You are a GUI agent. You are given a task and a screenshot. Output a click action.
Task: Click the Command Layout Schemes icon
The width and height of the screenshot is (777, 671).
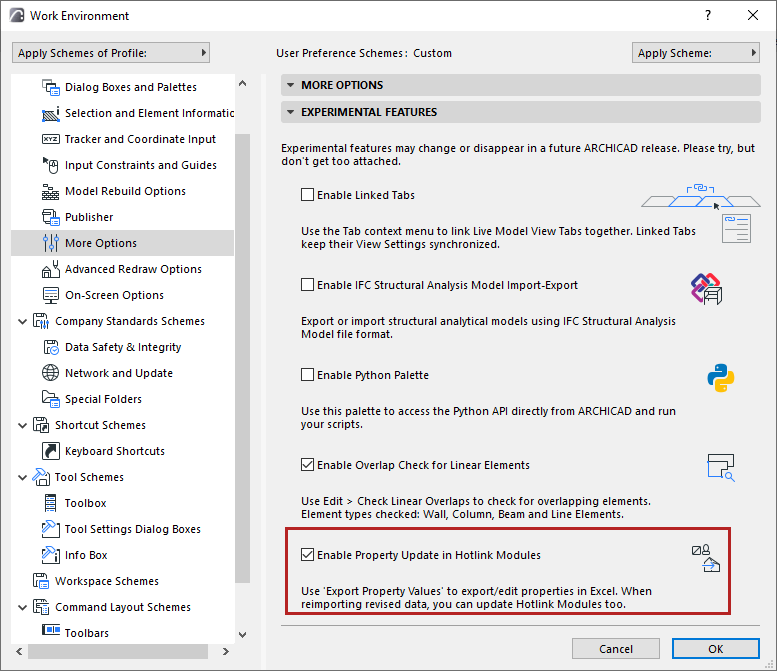pyautogui.click(x=41, y=607)
